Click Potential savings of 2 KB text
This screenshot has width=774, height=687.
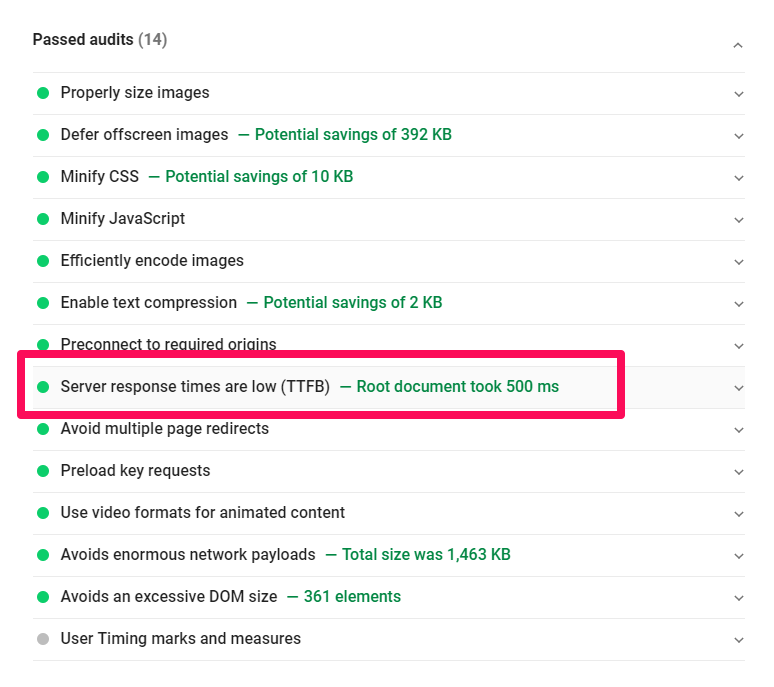coord(352,303)
